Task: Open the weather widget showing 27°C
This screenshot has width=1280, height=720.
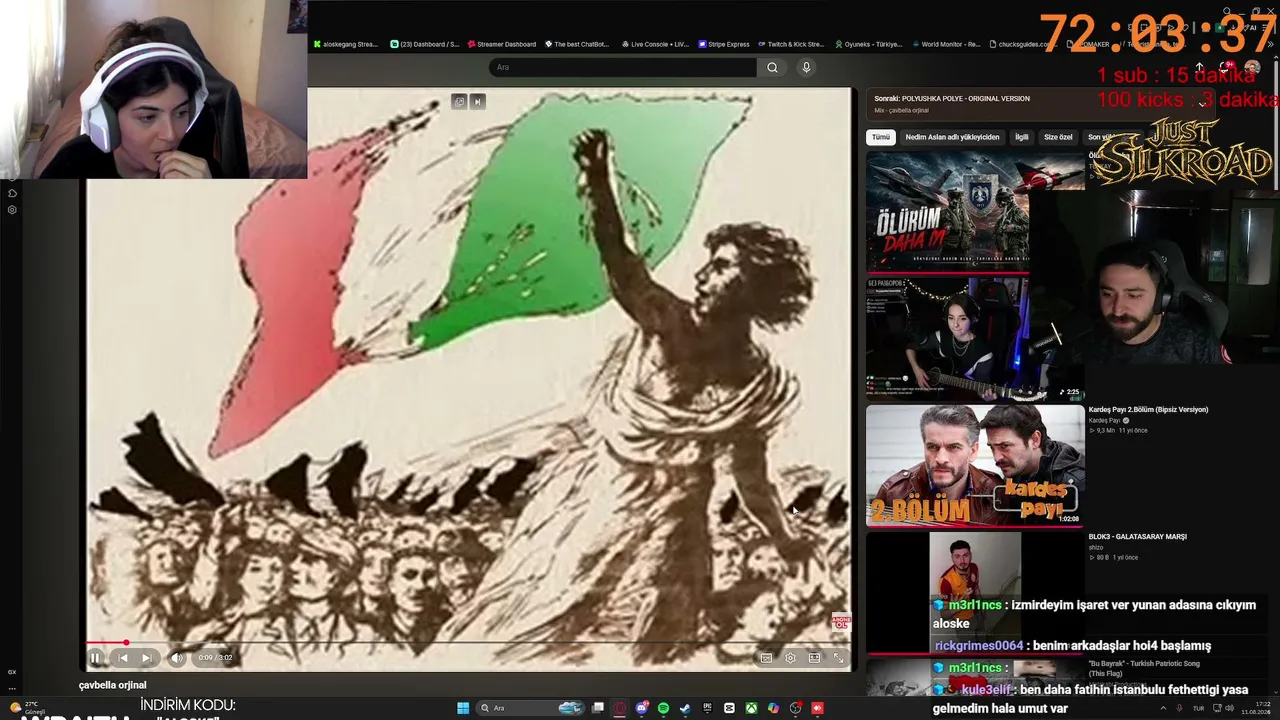Action: coord(30,707)
